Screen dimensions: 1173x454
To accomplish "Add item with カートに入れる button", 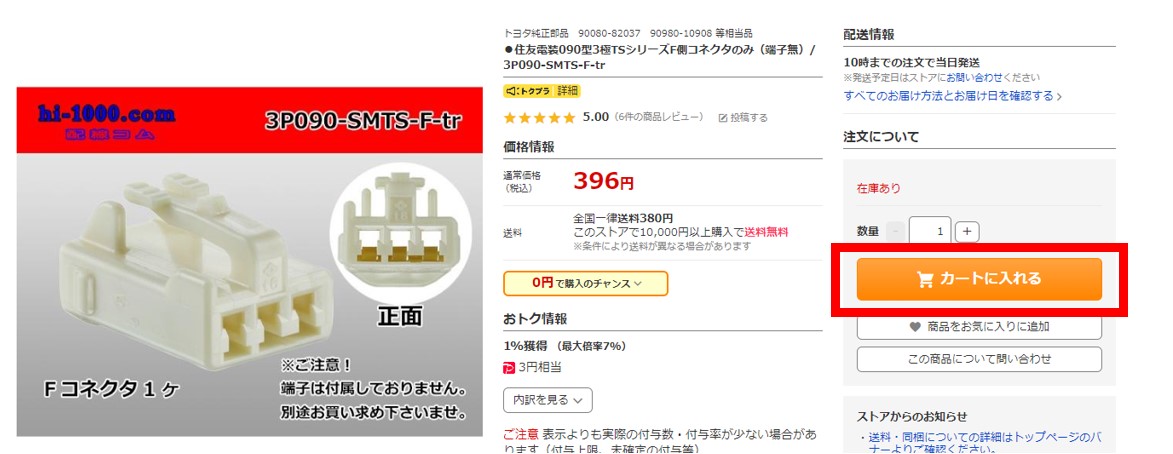I will (x=978, y=279).
